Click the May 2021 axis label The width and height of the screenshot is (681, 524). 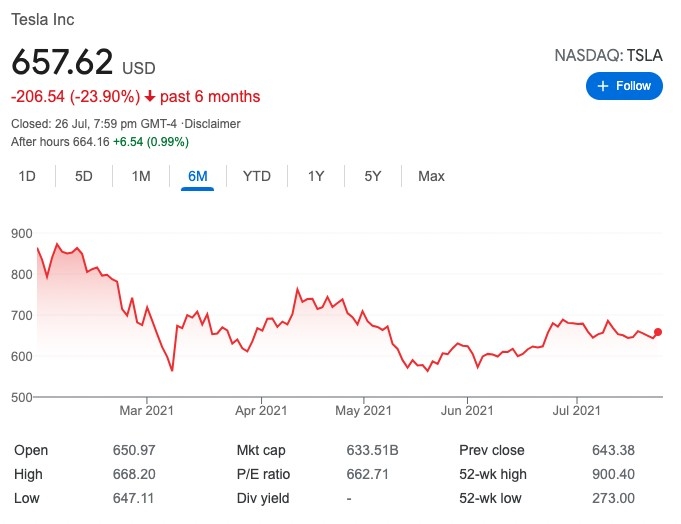coord(364,411)
